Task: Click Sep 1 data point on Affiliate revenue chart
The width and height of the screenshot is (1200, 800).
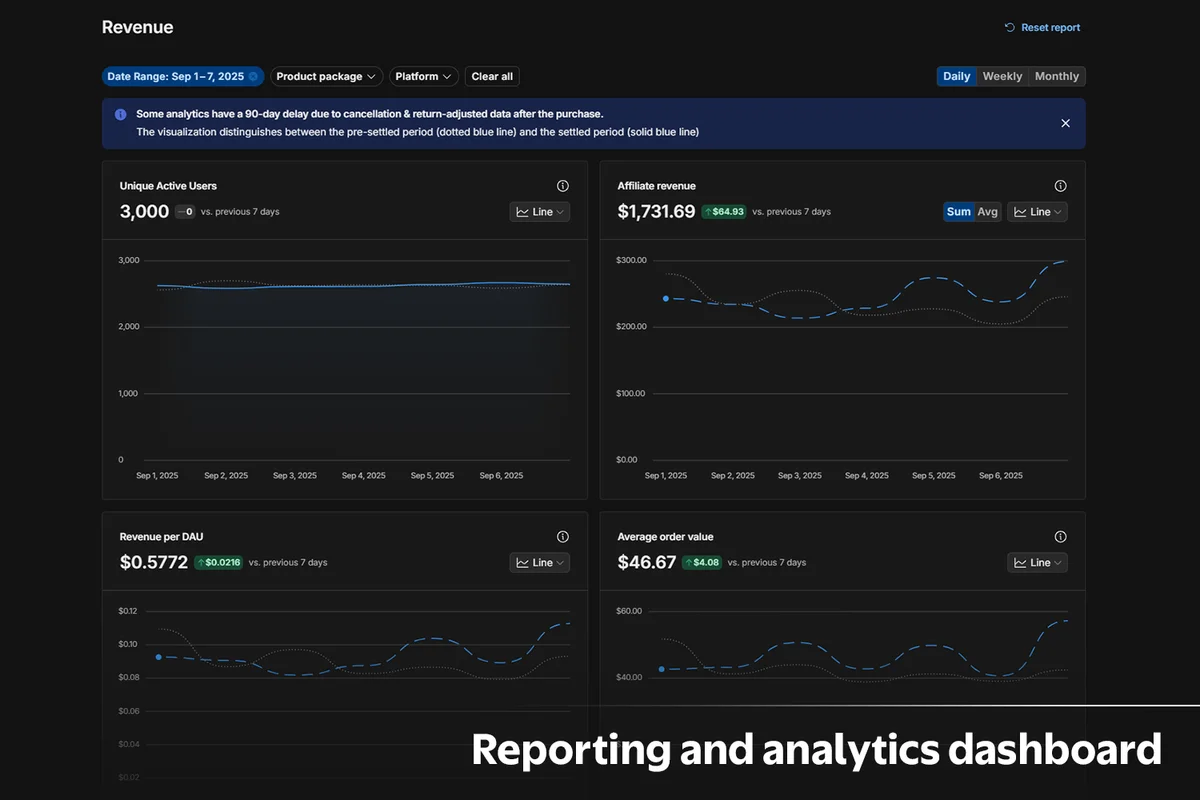Action: pyautogui.click(x=665, y=298)
